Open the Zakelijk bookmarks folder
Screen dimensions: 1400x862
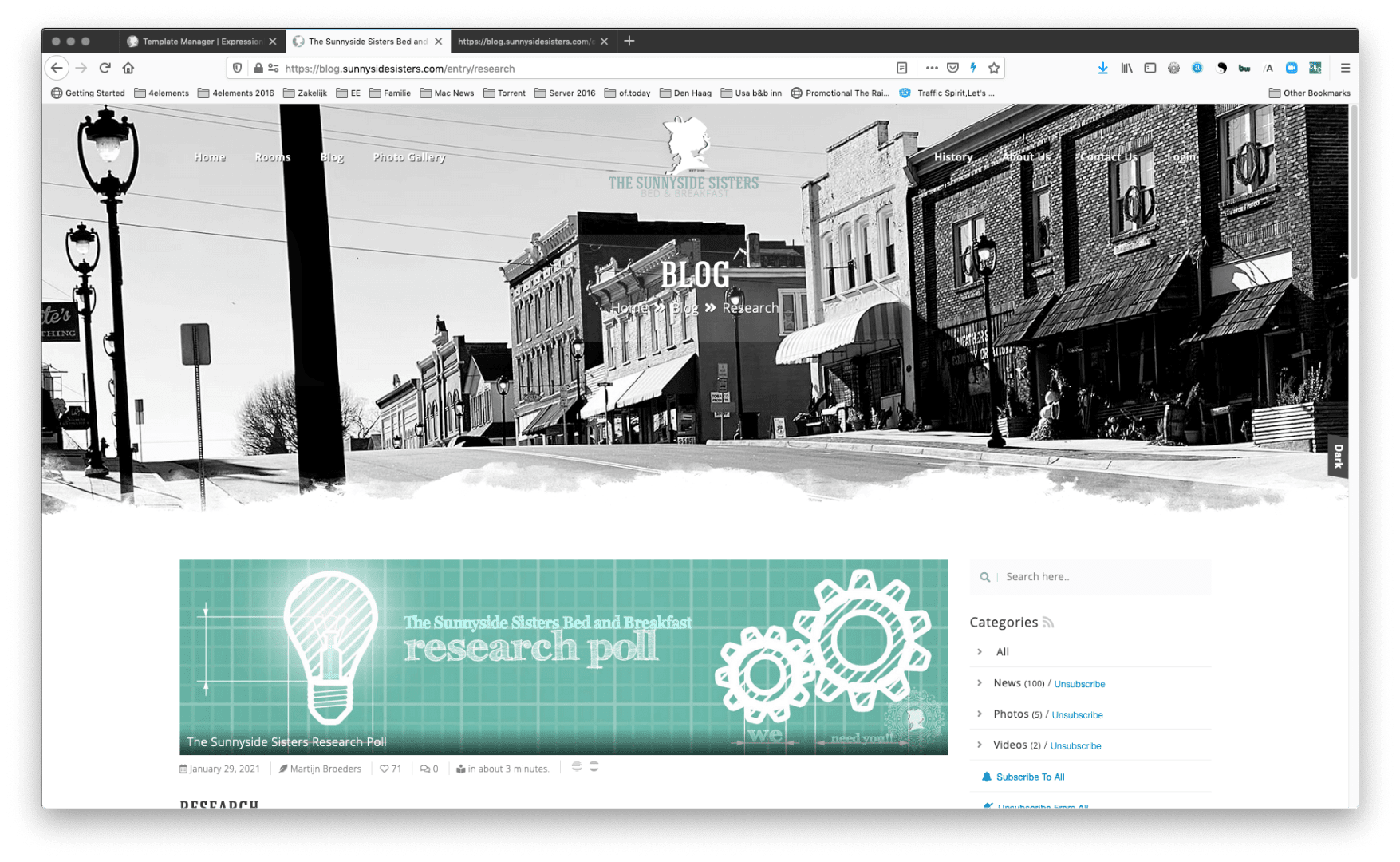pos(305,93)
